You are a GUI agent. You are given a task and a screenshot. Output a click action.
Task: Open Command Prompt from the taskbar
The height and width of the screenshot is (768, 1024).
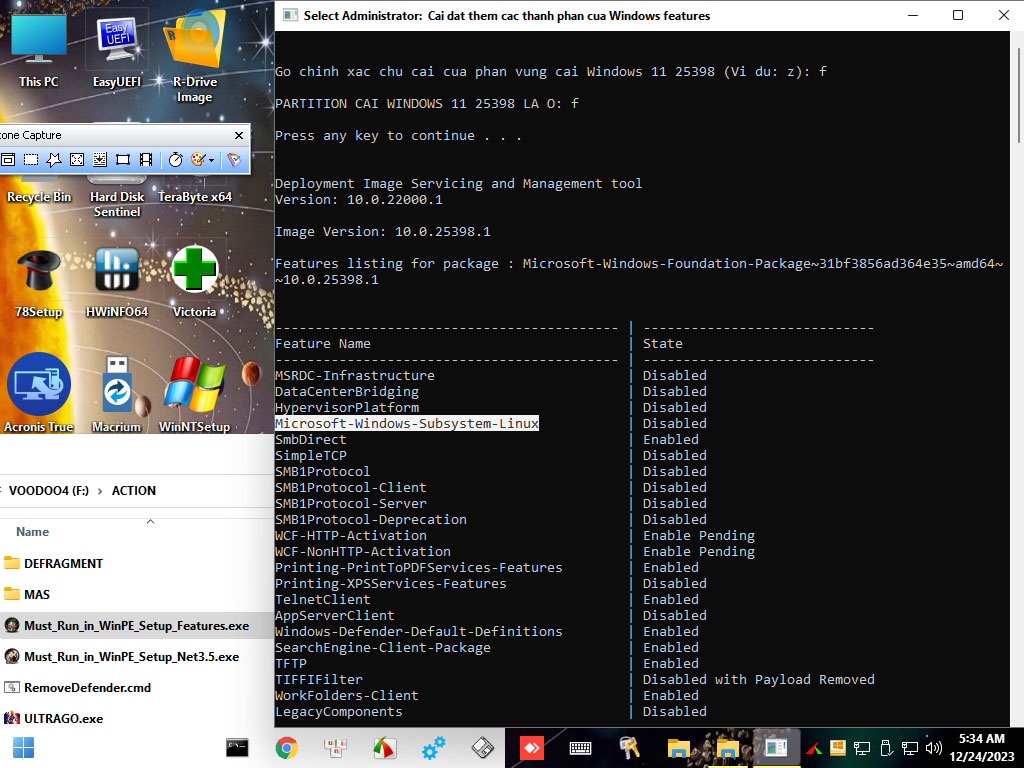237,748
